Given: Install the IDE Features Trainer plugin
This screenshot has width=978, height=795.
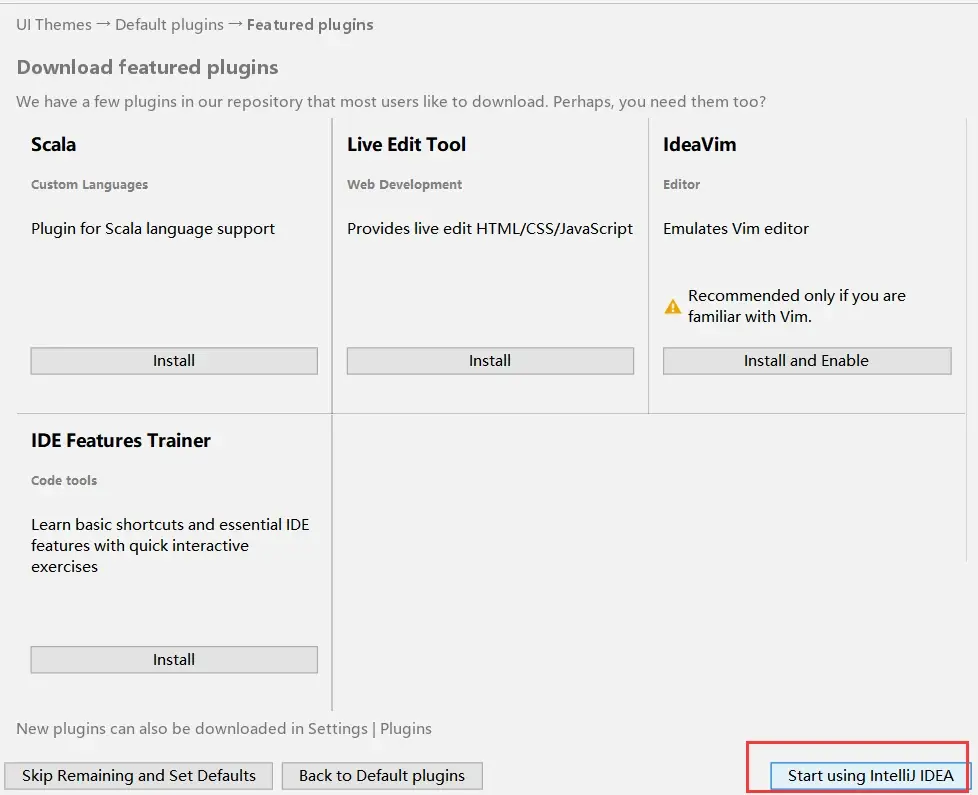Looking at the screenshot, I should pyautogui.click(x=174, y=660).
